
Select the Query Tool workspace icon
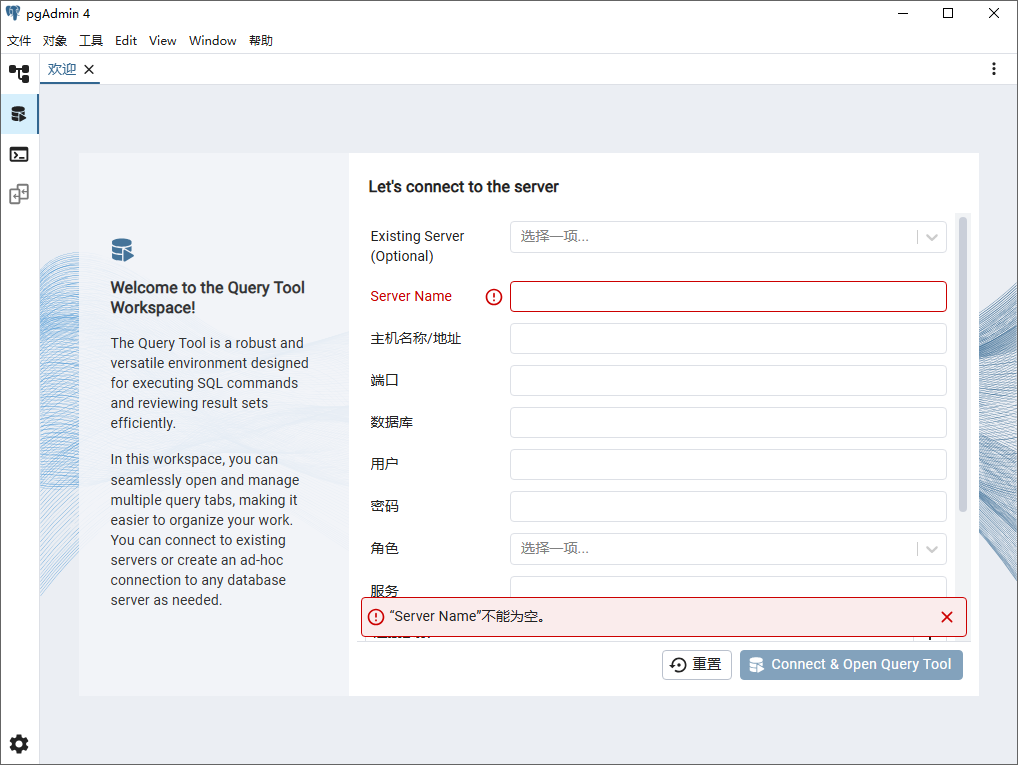point(19,114)
